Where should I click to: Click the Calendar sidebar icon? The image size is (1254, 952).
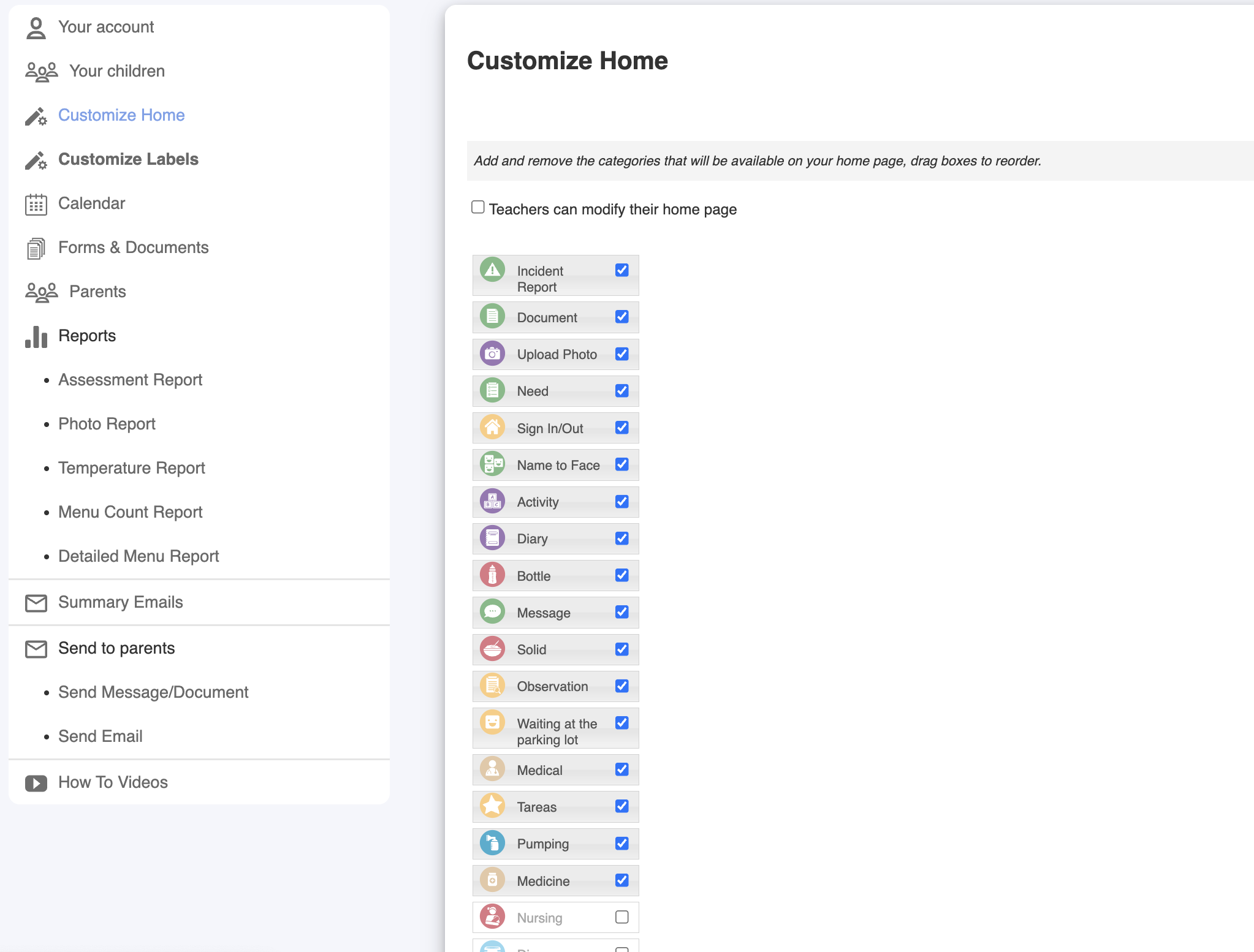[36, 204]
